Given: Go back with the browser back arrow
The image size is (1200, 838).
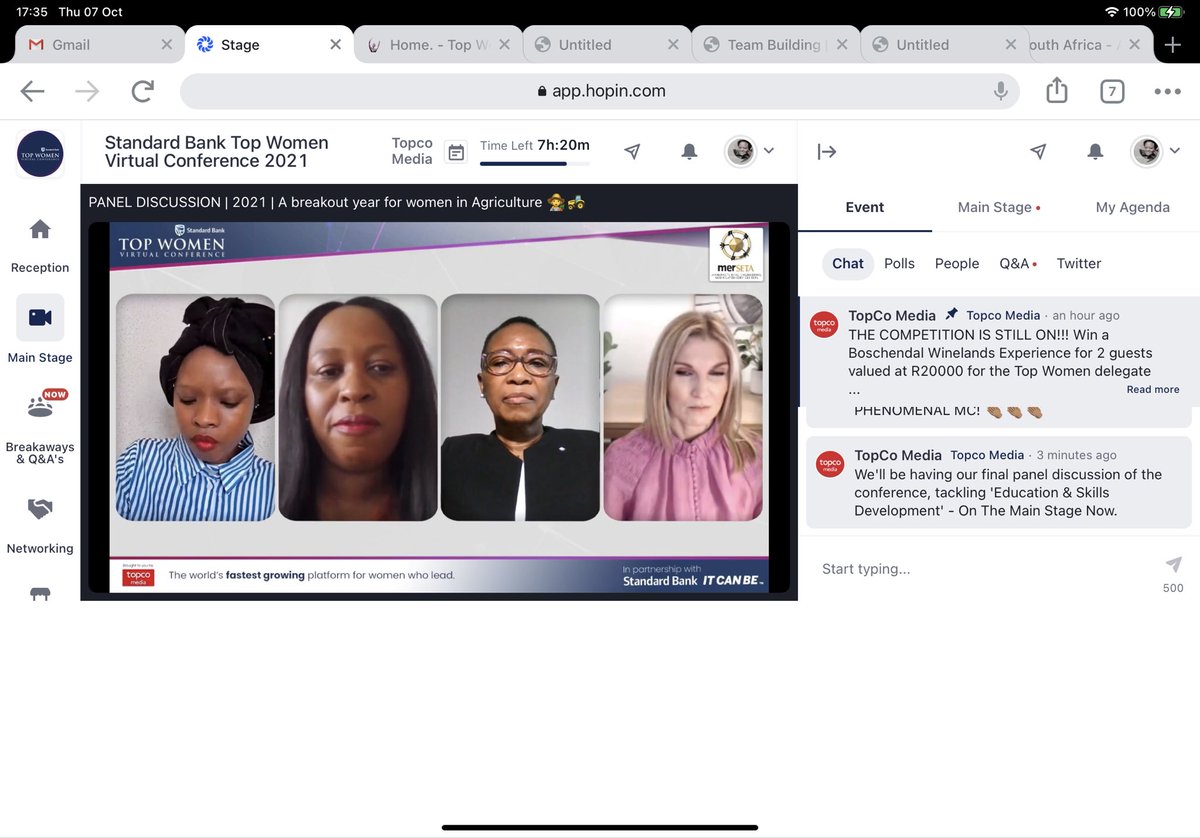Looking at the screenshot, I should pyautogui.click(x=32, y=91).
